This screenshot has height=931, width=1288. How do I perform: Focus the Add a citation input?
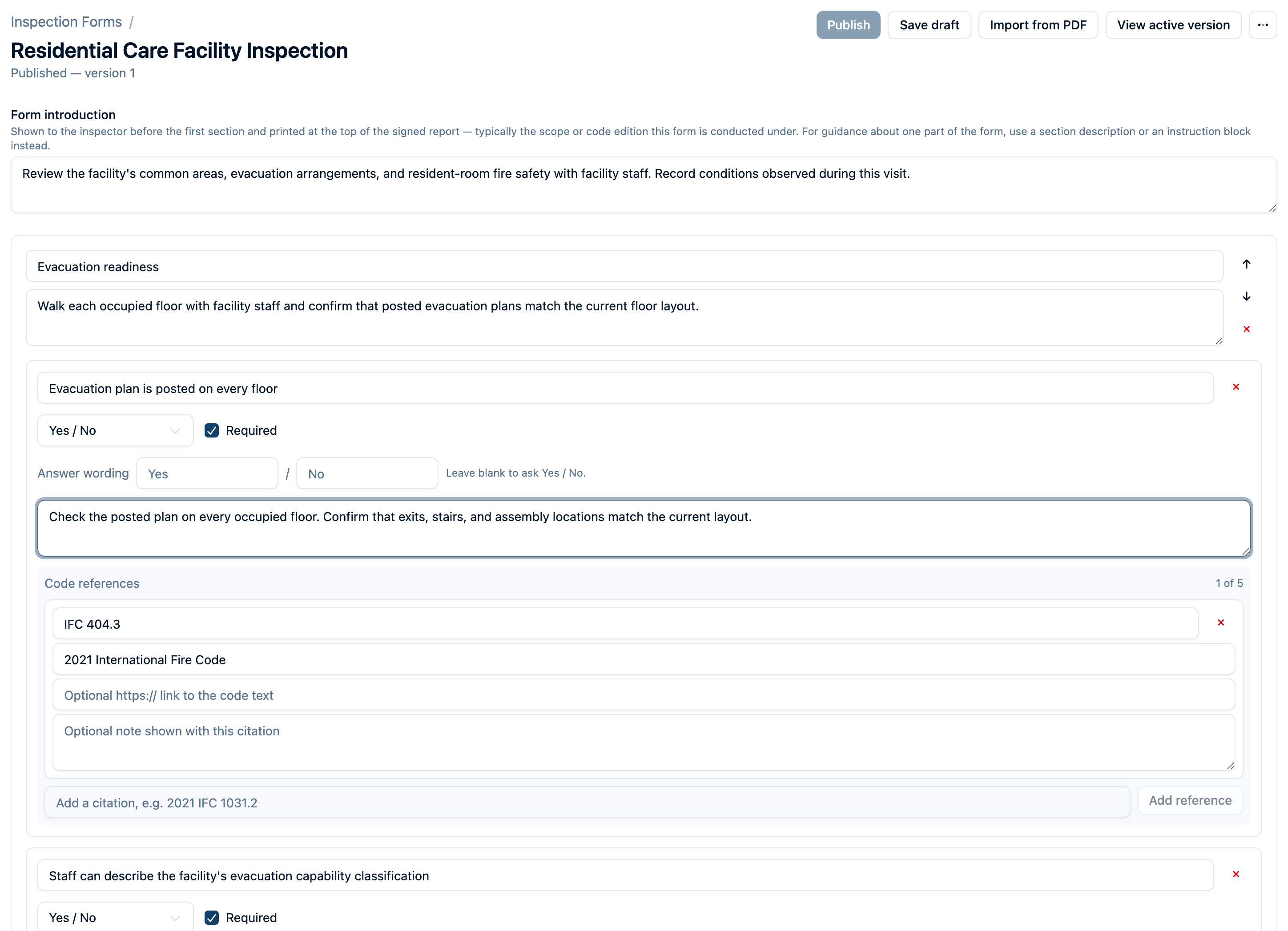point(587,802)
